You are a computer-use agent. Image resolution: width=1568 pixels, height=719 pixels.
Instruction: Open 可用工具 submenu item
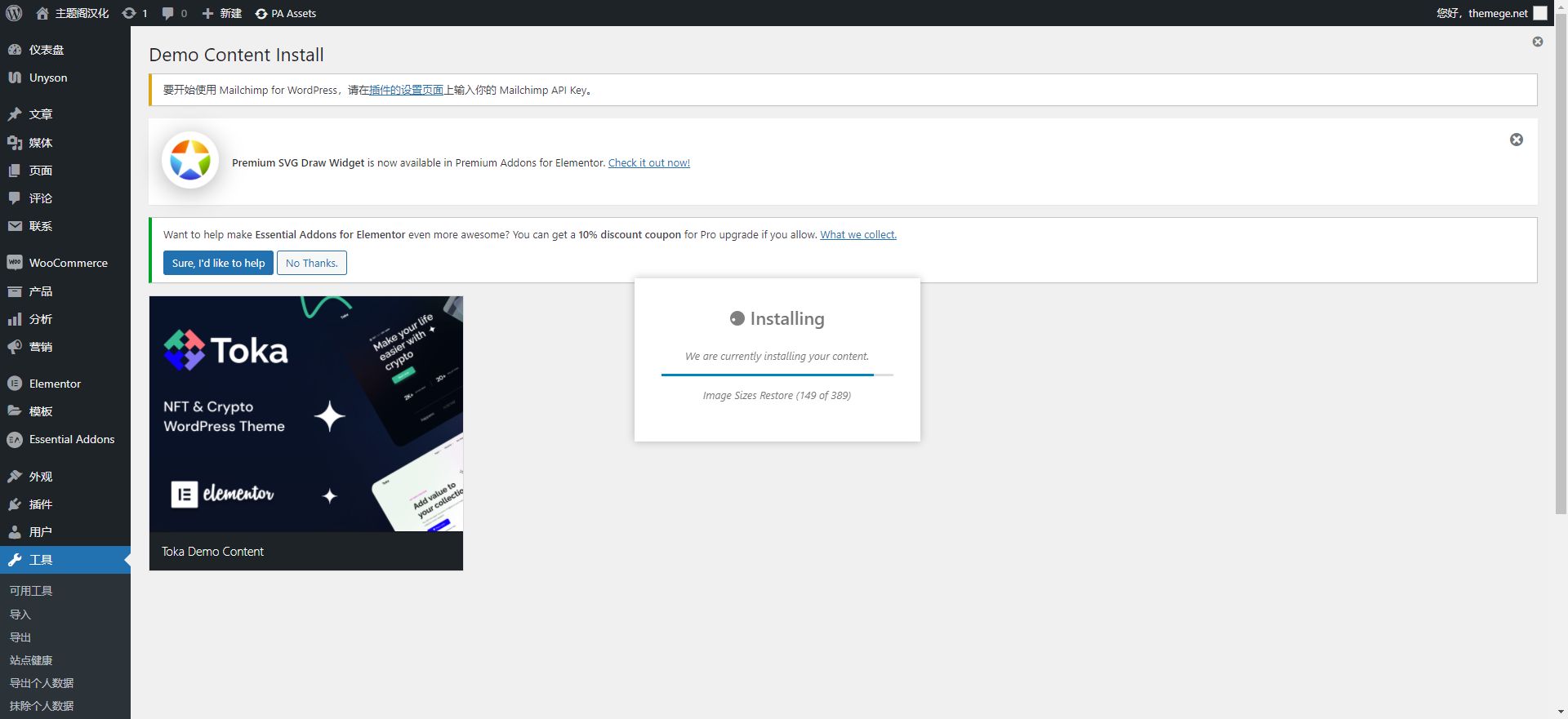click(x=31, y=591)
